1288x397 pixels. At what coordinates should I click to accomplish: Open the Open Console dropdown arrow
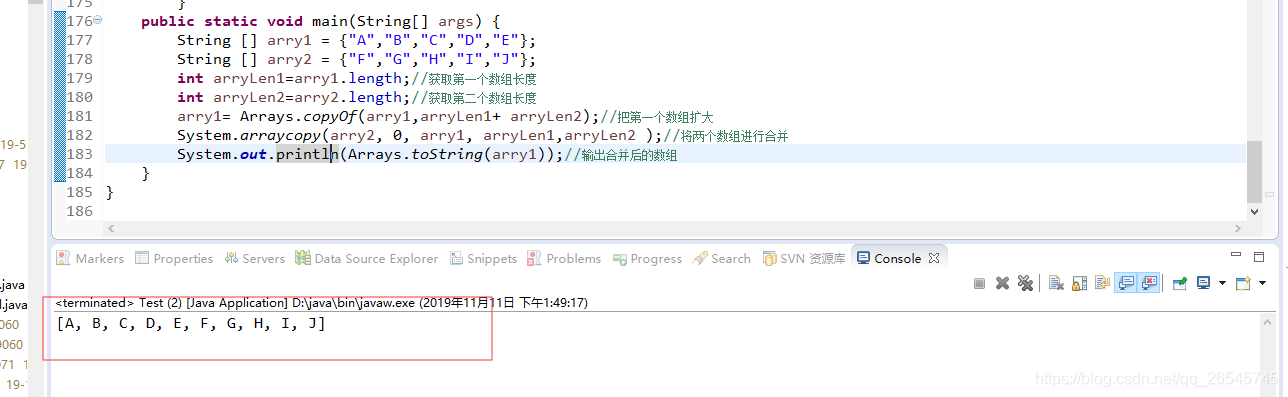coord(1262,283)
